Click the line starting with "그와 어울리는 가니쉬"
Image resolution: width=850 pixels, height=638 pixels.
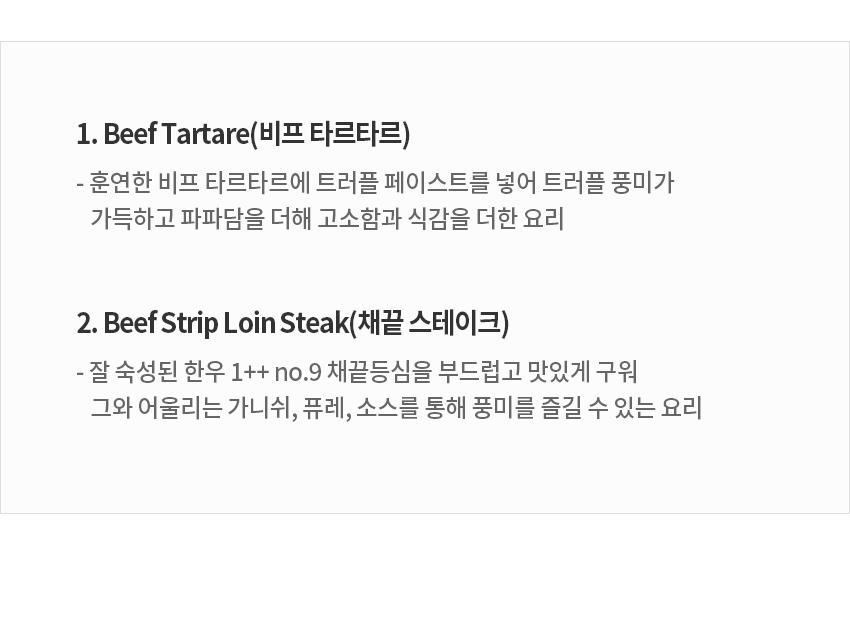tap(396, 407)
